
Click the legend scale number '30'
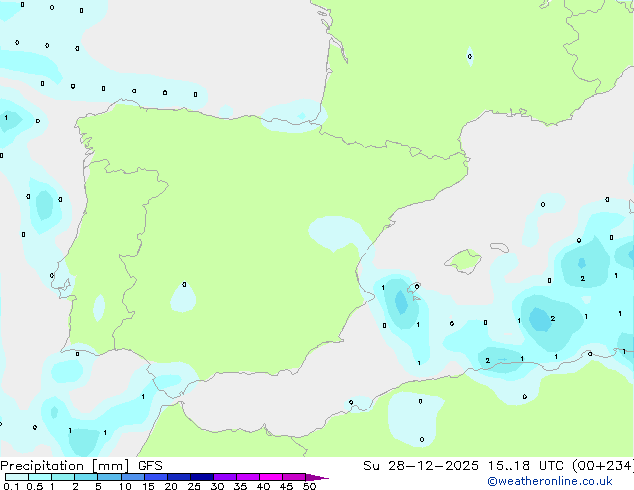[217, 486]
